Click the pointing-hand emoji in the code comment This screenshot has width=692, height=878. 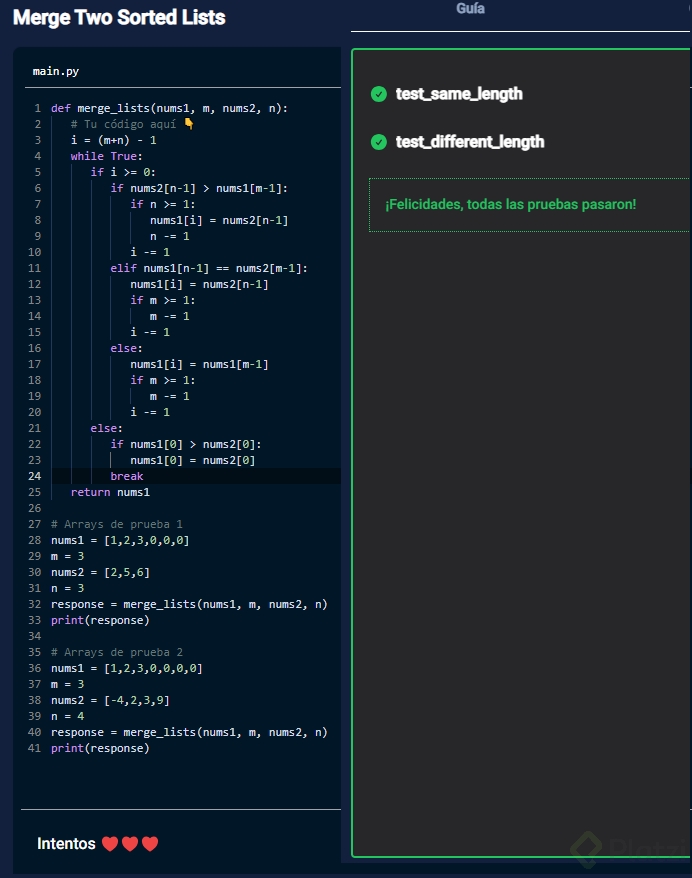coord(189,124)
